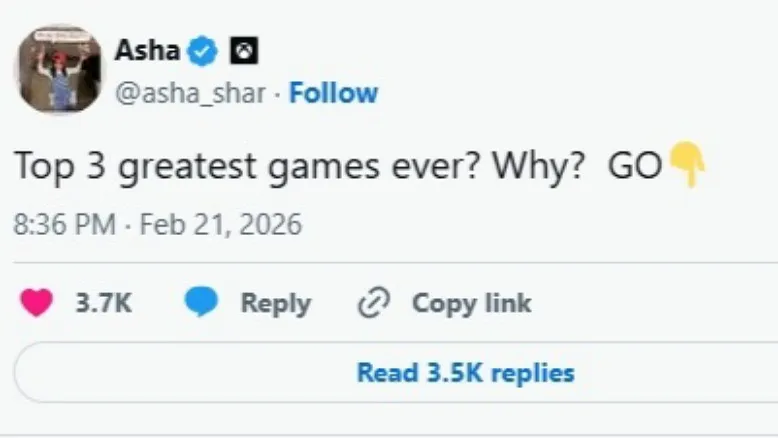Visit the @asha_shar handle link

coord(190,93)
